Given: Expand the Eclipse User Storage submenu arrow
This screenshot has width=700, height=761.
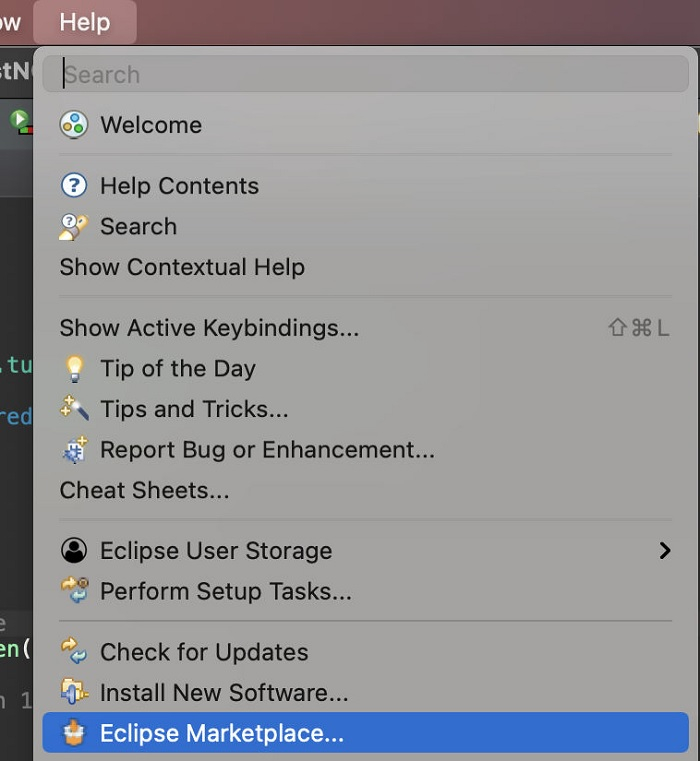Looking at the screenshot, I should (x=665, y=551).
